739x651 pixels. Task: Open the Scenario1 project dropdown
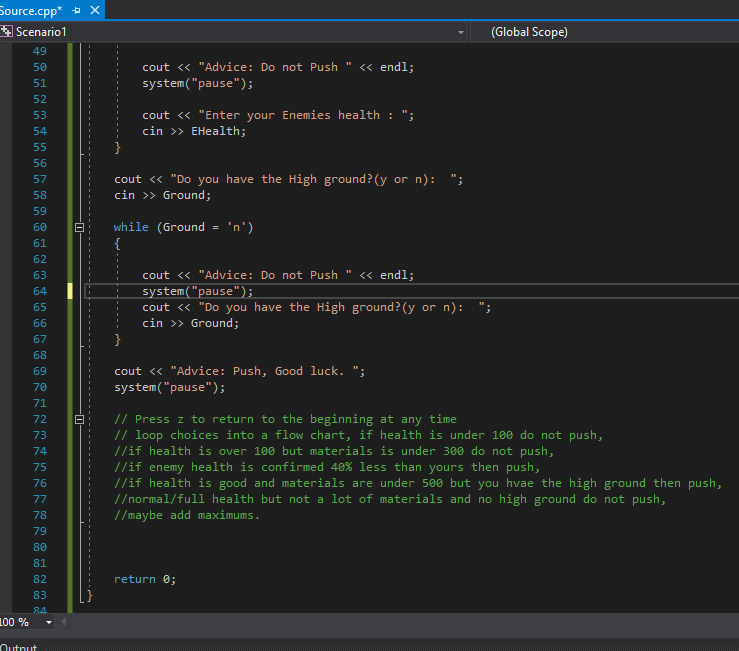pos(460,32)
